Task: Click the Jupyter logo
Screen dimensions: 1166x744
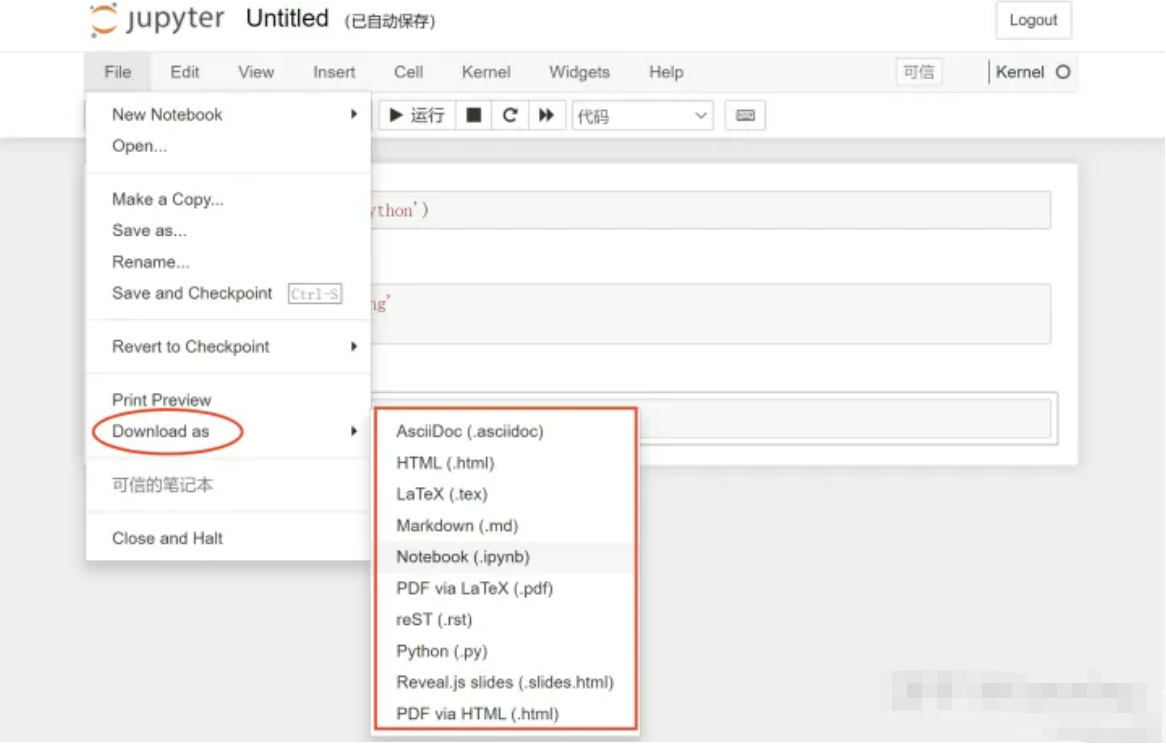Action: pyautogui.click(x=157, y=19)
